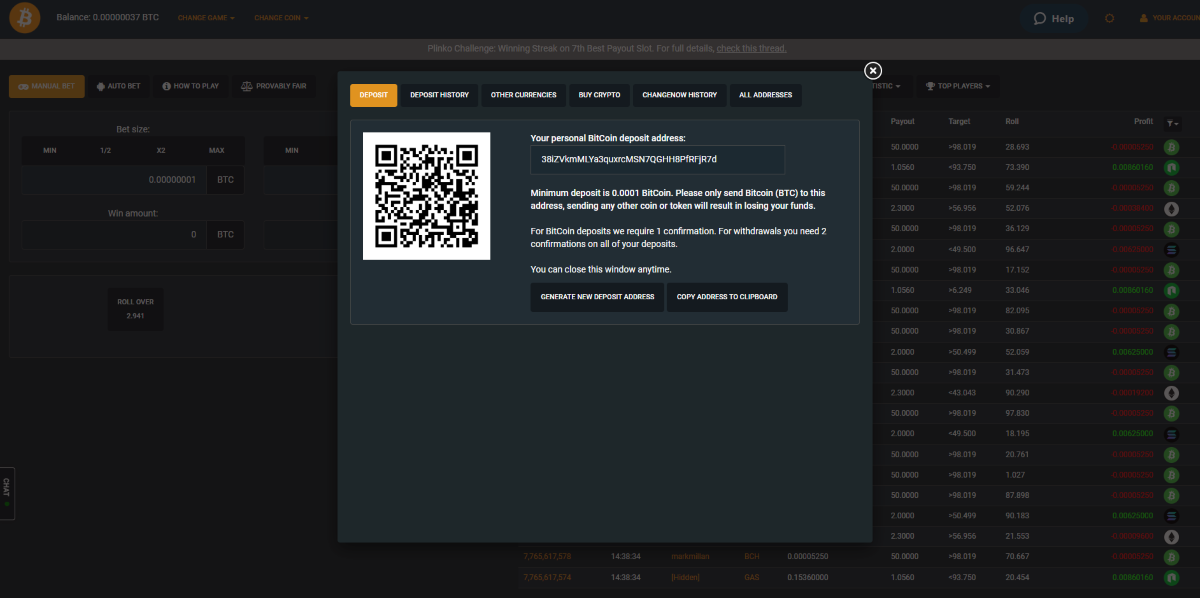Click the Ethereum coin icon in roll 21.553 row
1200x598 pixels.
click(x=1171, y=536)
